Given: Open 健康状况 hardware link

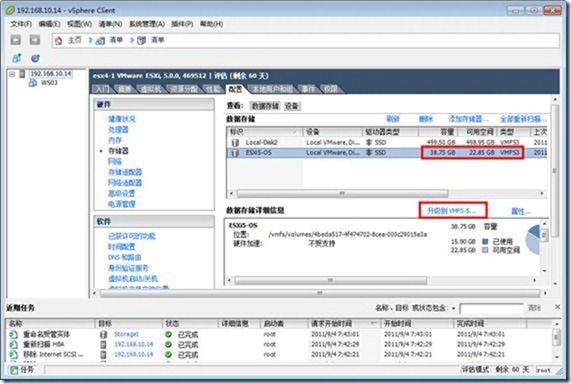Looking at the screenshot, I should click(122, 119).
